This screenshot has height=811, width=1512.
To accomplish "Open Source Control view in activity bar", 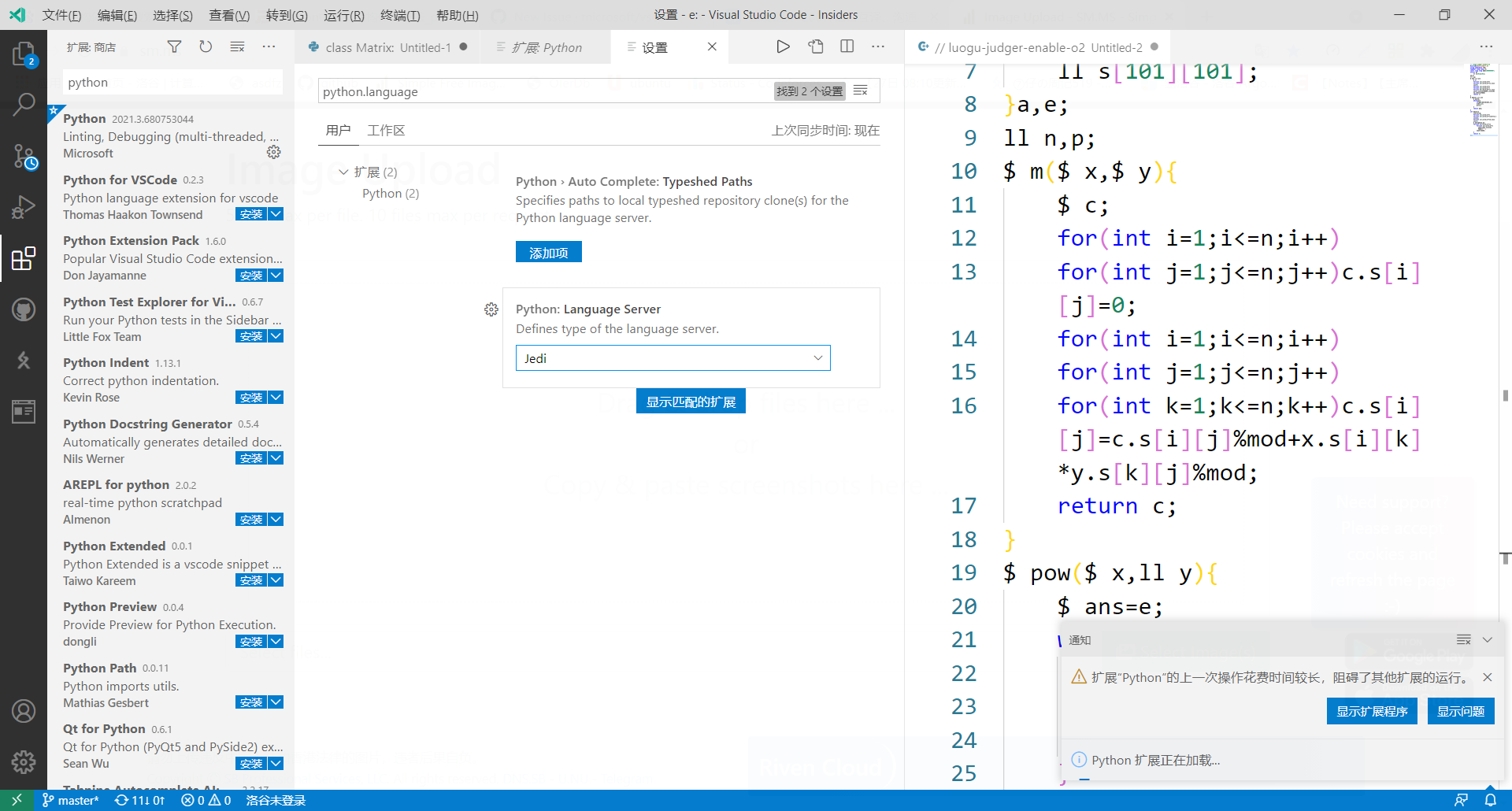I will 24,157.
